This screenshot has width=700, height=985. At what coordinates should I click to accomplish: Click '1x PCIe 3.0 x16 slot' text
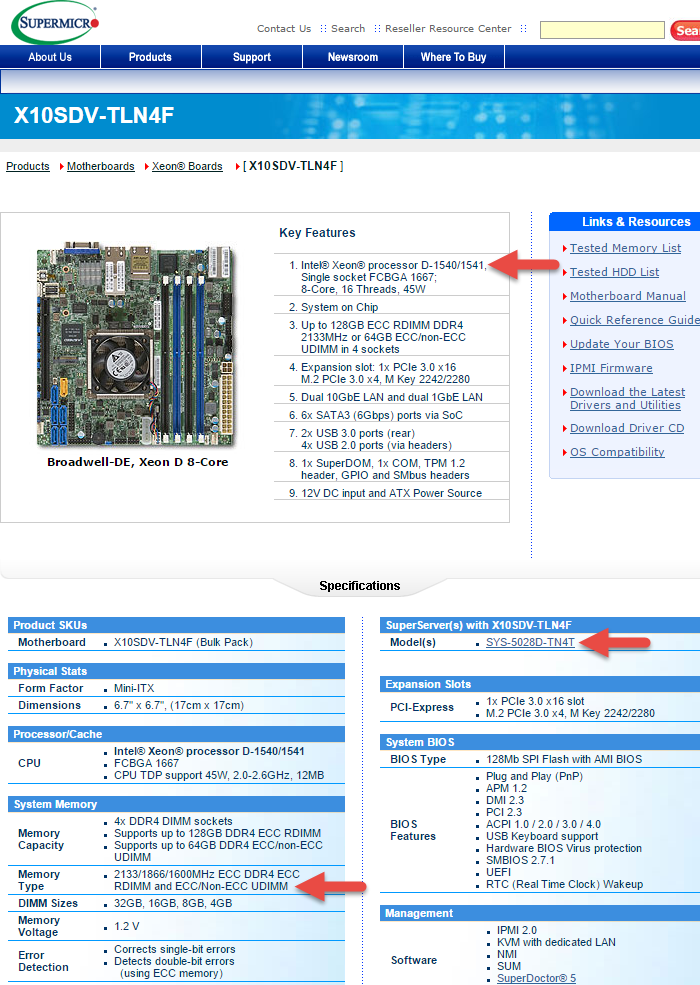pyautogui.click(x=535, y=701)
